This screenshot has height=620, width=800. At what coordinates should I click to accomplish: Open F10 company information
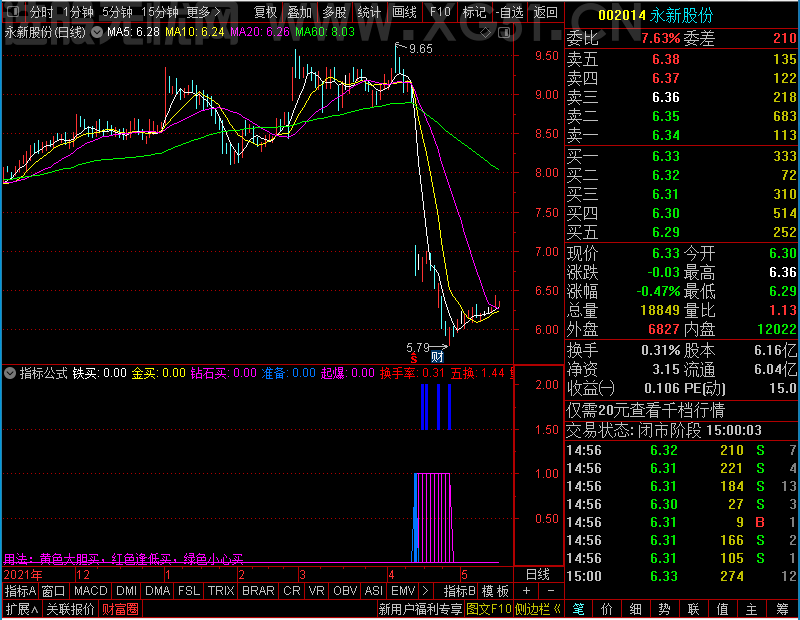[x=440, y=12]
